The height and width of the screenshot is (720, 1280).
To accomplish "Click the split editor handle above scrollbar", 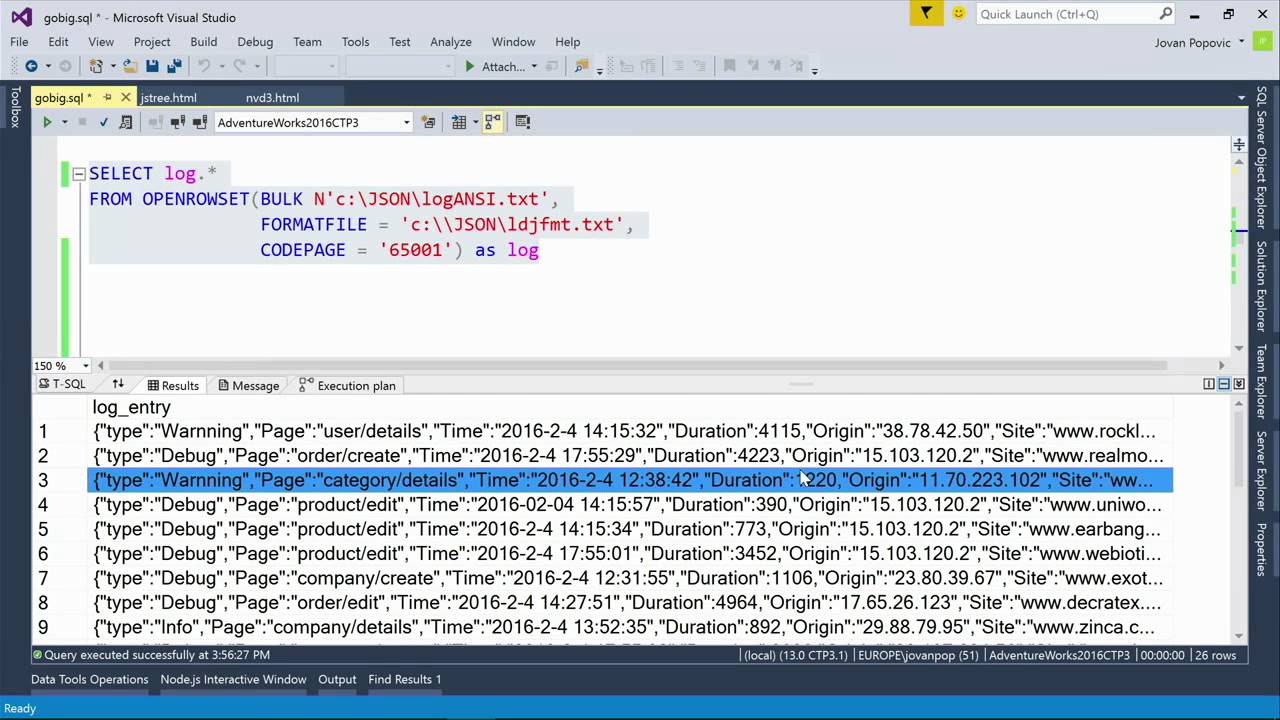I will (x=1239, y=144).
